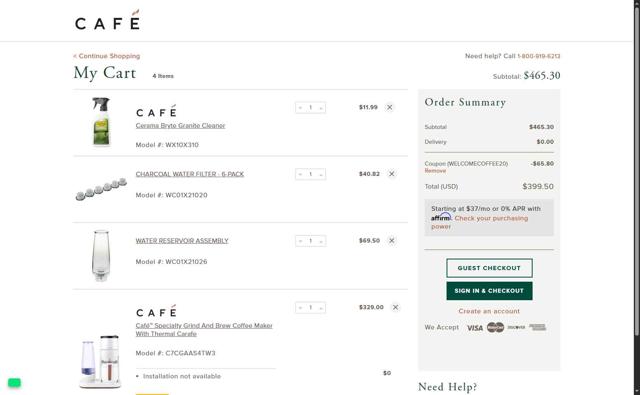Open WATER RESERVOIR ASSEMBLY product link
This screenshot has width=640, height=395.
pos(182,241)
